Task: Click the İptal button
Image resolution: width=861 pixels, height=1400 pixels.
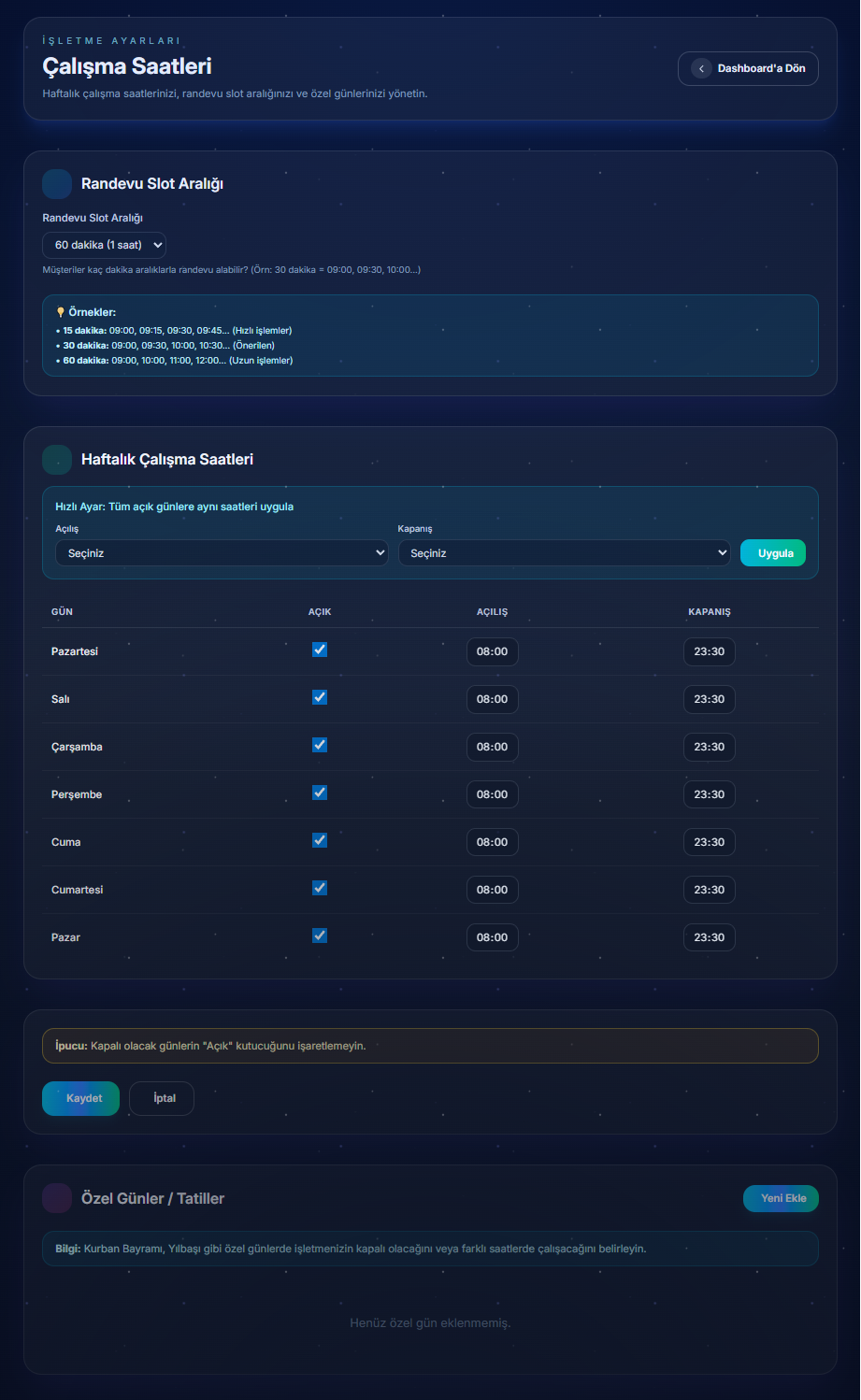Action: point(162,1098)
